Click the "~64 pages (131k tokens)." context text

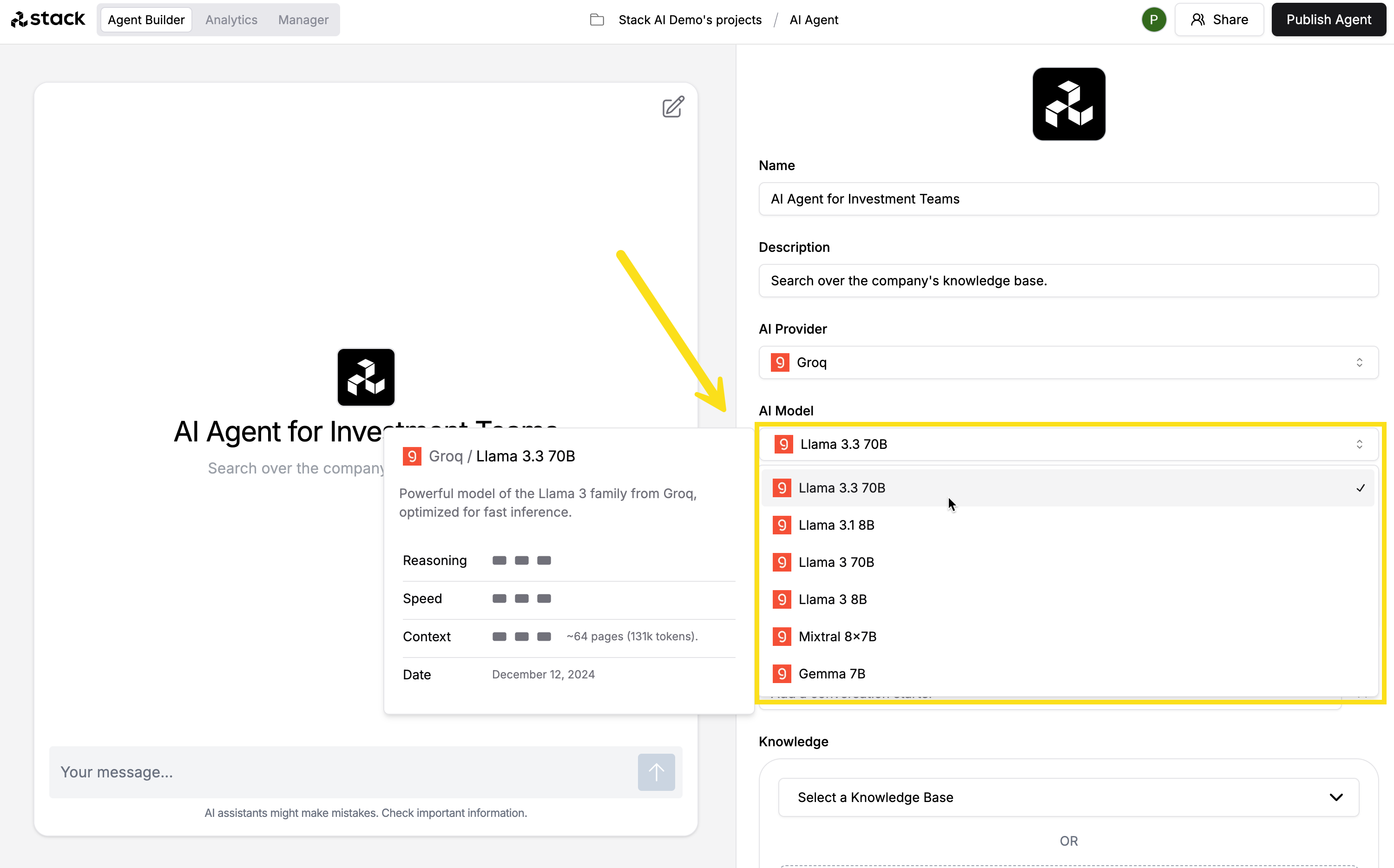[632, 637]
